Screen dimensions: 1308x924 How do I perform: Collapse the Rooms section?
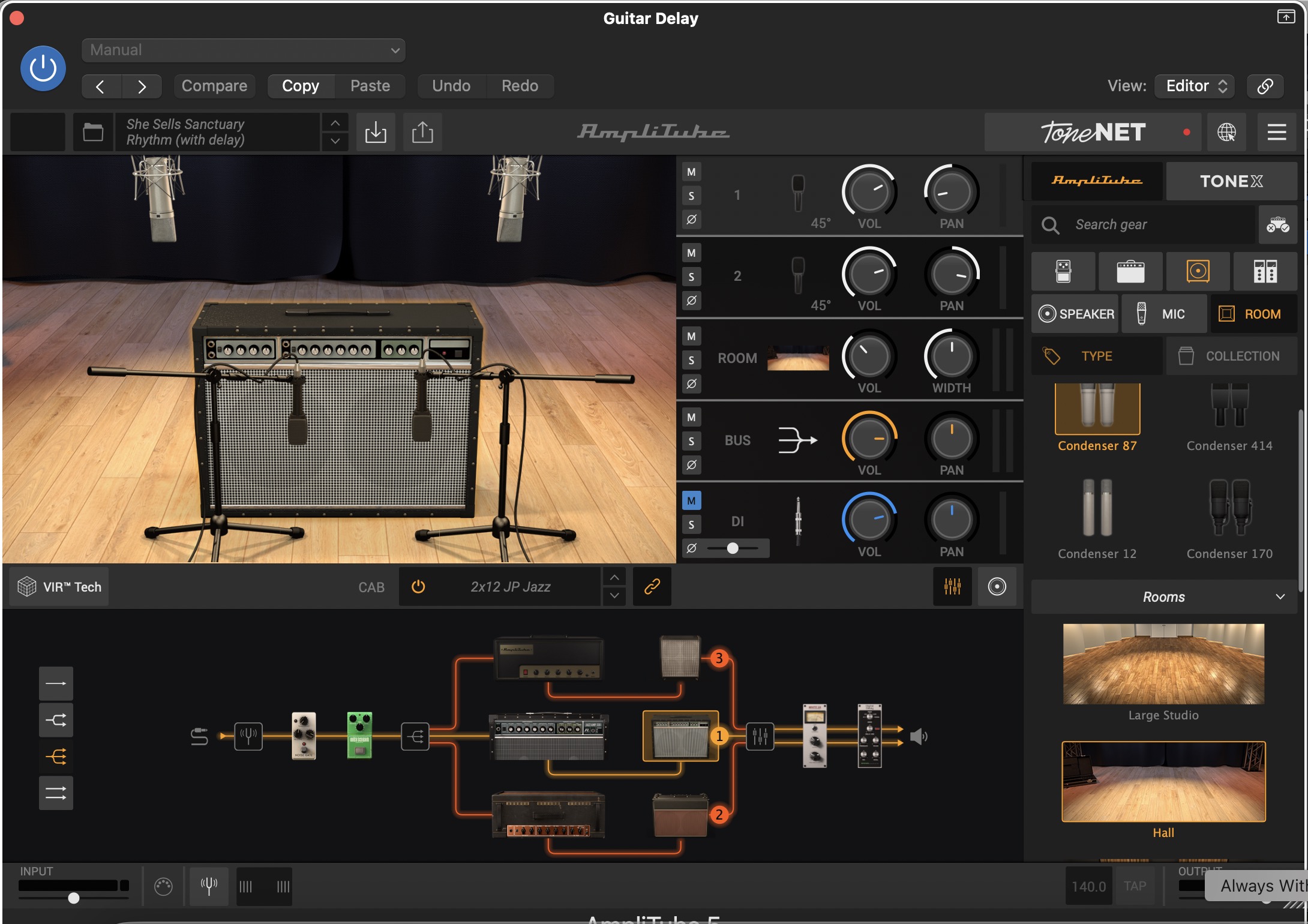(x=1164, y=597)
